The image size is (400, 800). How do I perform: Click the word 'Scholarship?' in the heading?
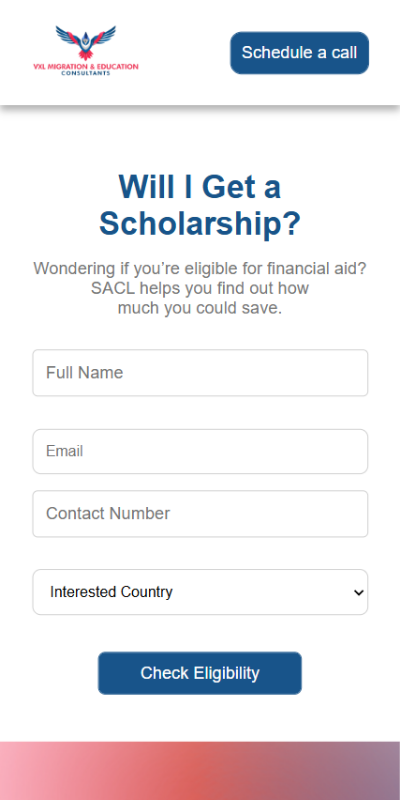click(200, 223)
